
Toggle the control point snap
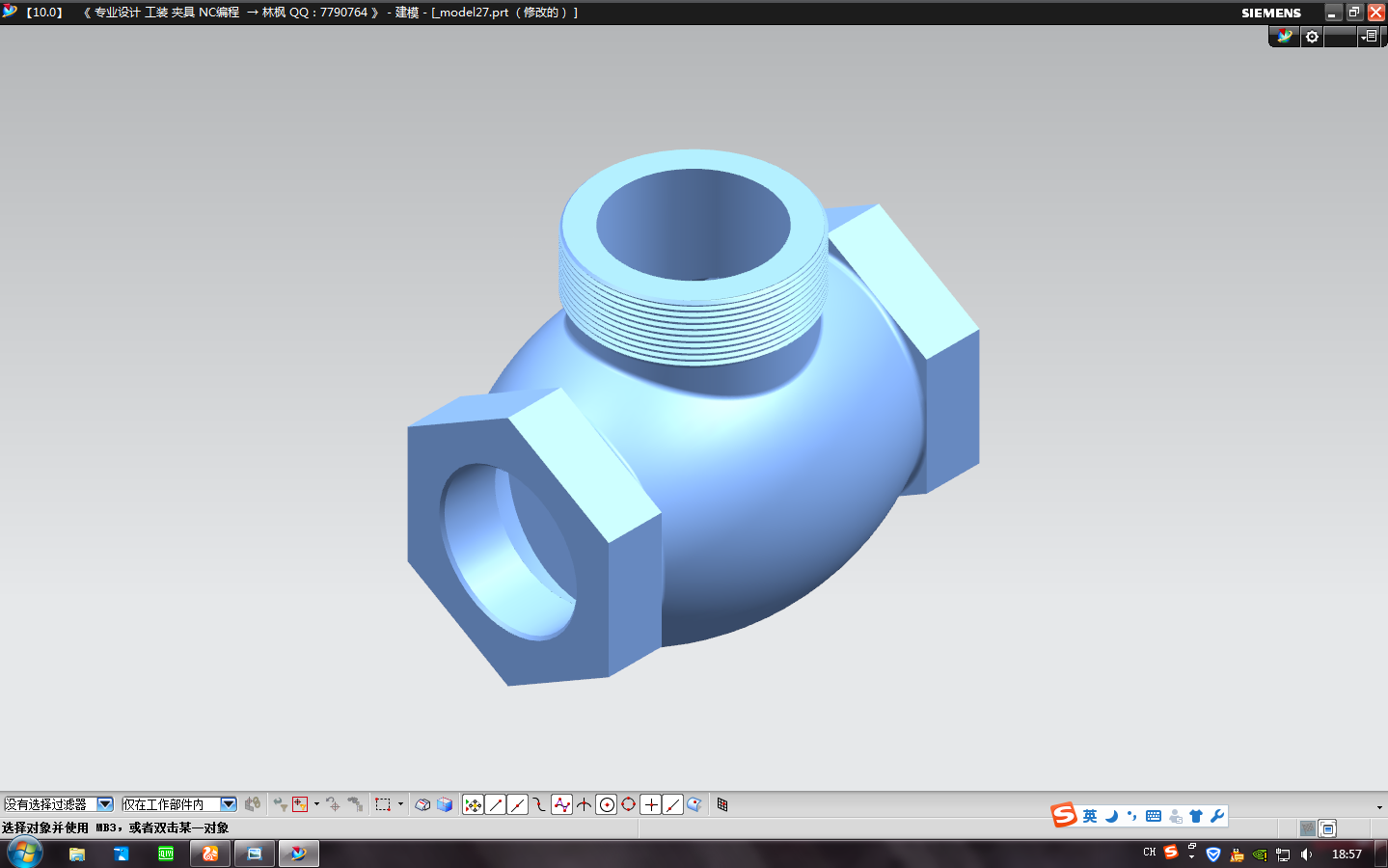pyautogui.click(x=539, y=804)
